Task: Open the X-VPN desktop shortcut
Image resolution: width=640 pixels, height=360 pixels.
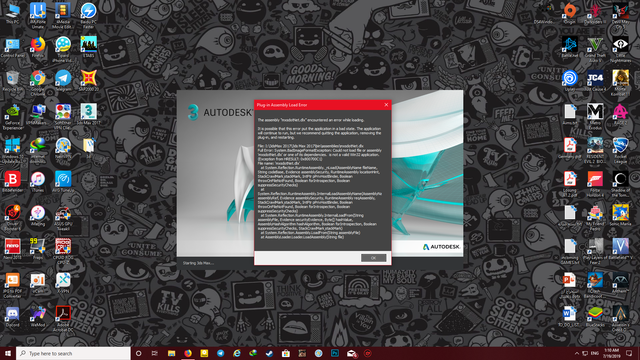Action: (x=63, y=283)
